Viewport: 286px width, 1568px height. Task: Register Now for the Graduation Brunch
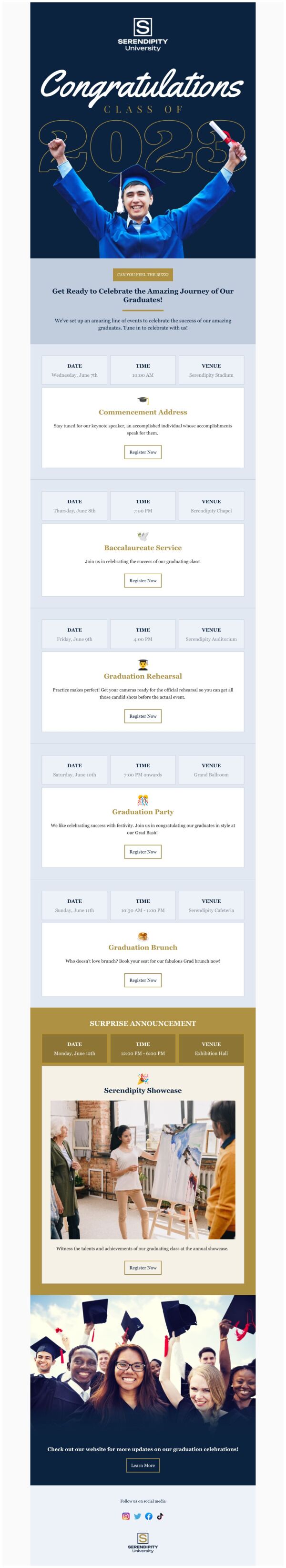point(143,980)
